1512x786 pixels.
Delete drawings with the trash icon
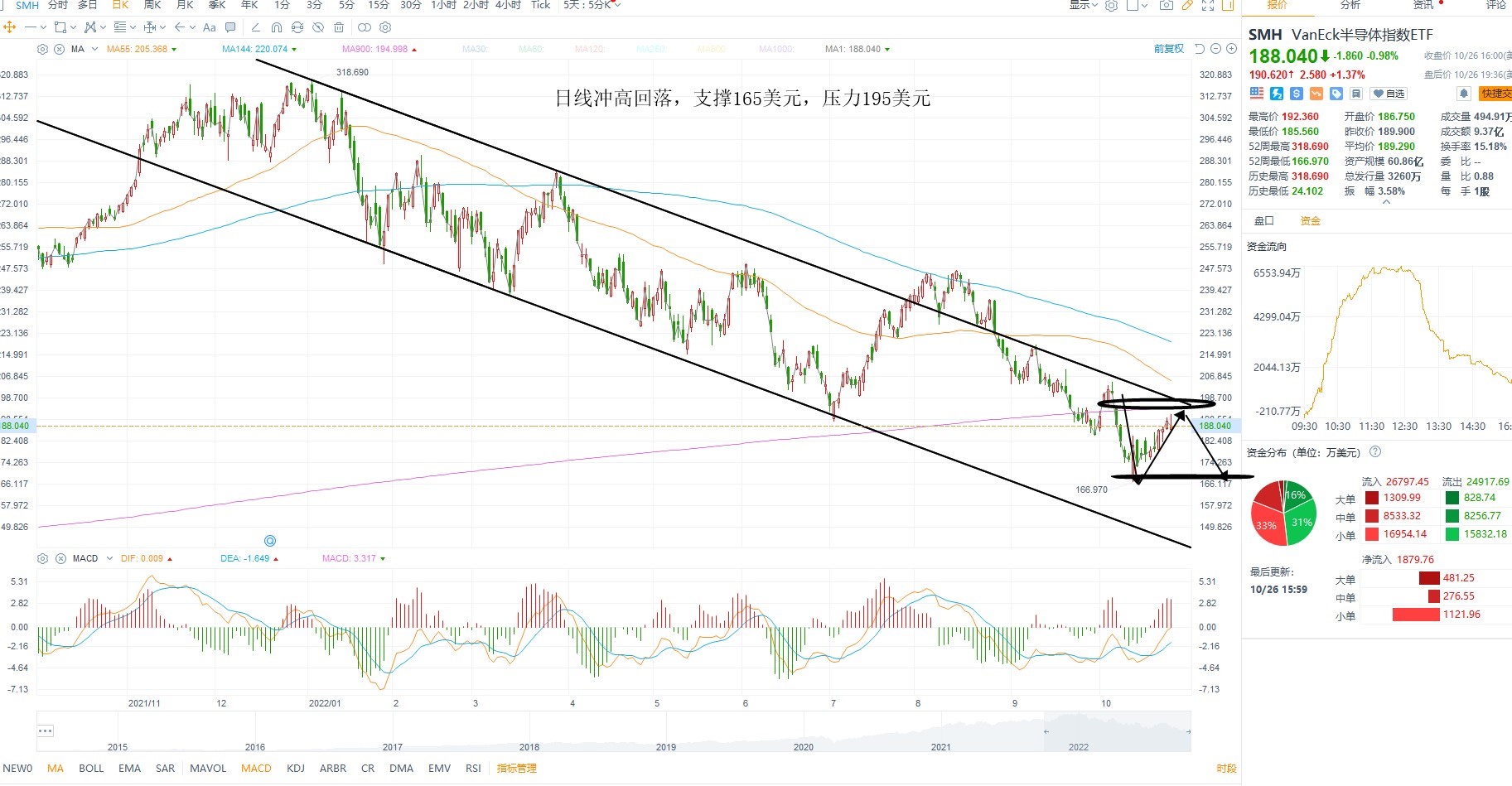click(339, 27)
